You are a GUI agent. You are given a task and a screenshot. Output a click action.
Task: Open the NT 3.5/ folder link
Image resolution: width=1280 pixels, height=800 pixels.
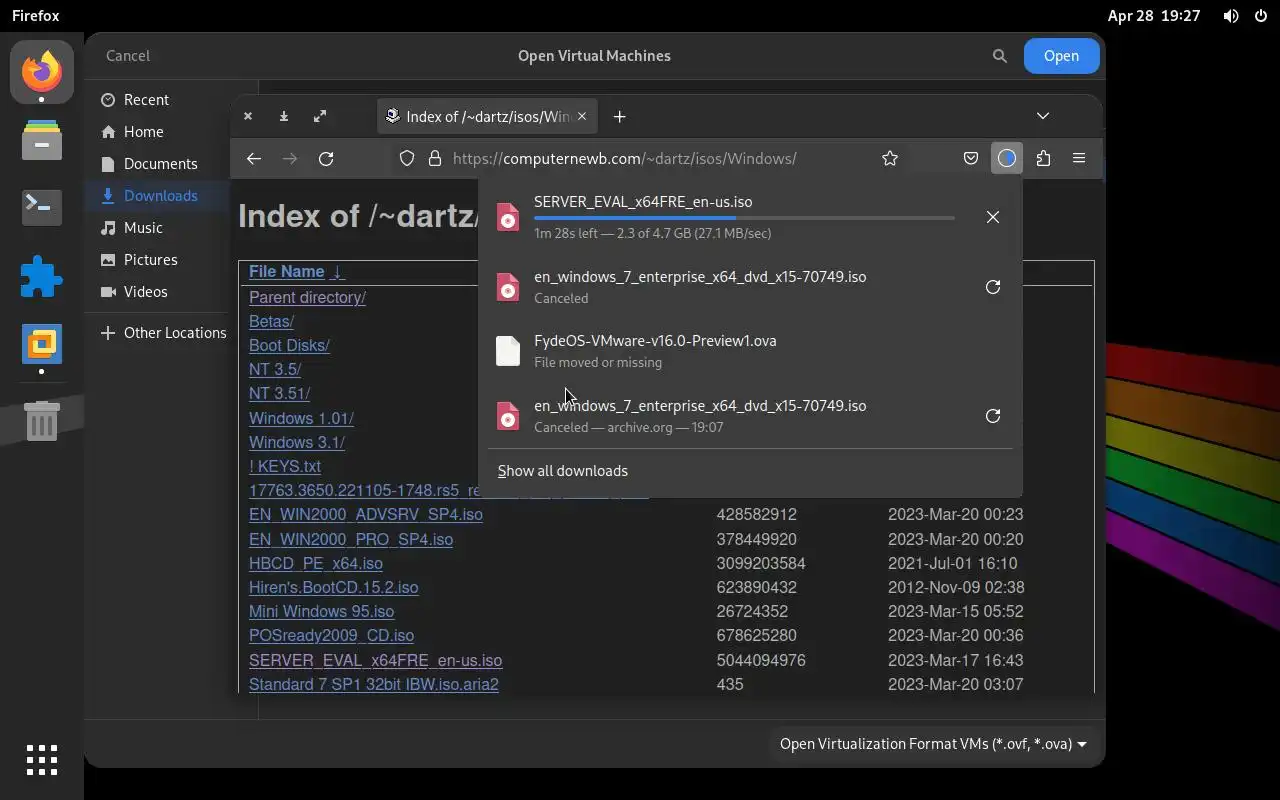pos(275,370)
